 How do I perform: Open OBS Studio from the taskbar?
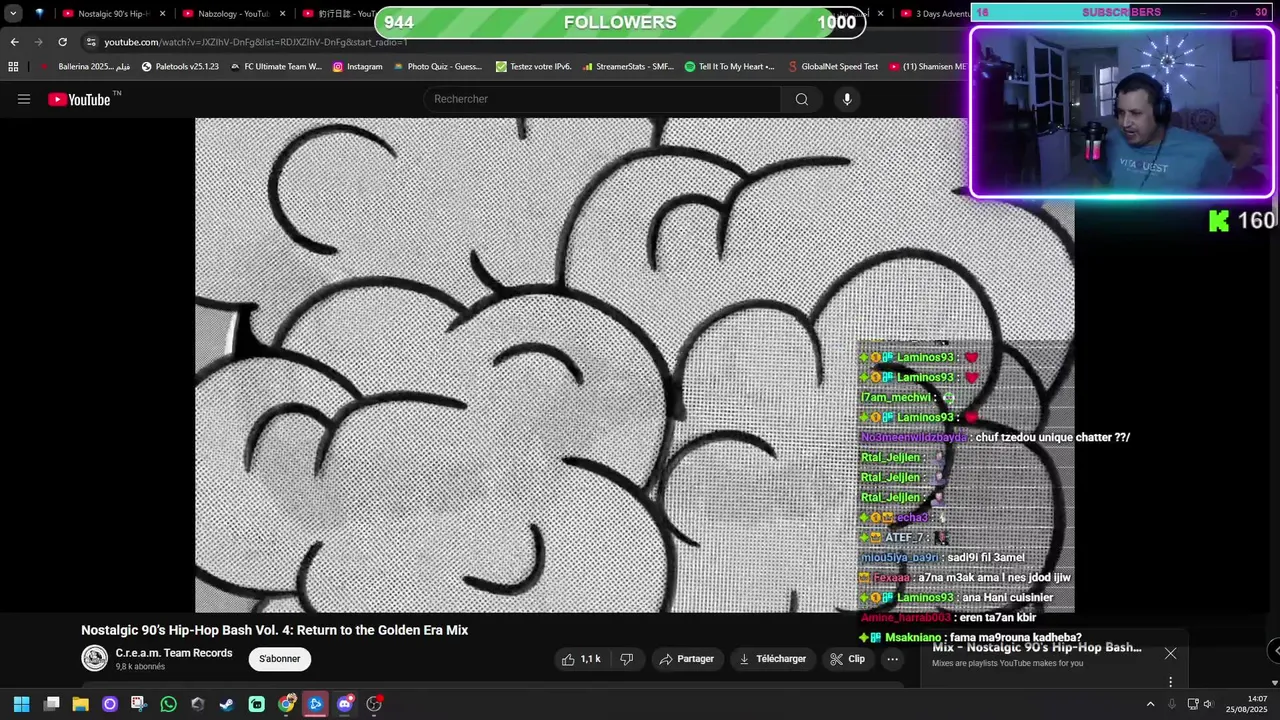[374, 704]
